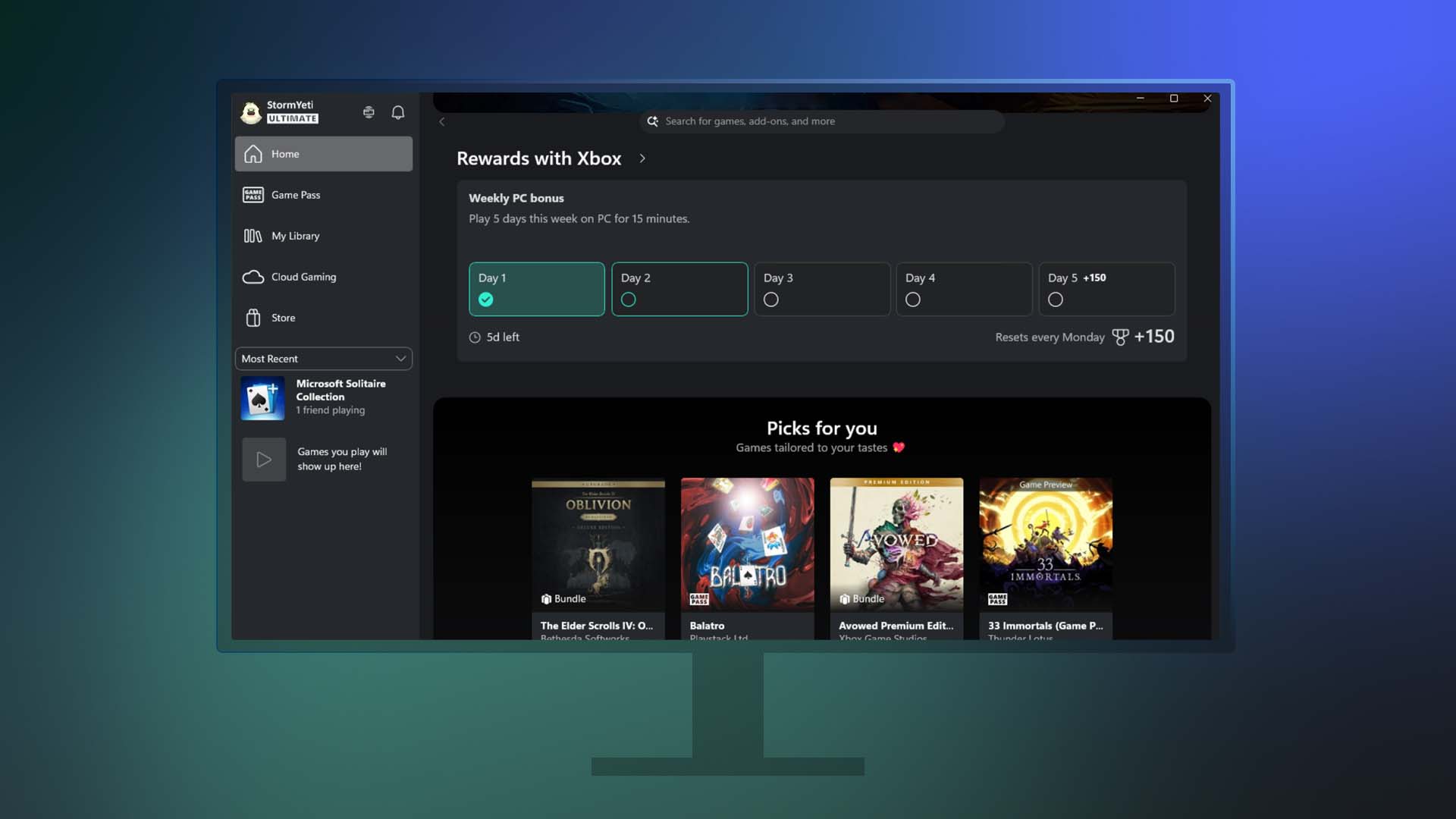1456x819 pixels.
Task: Open Cloud Gaming from the sidebar
Action: tap(303, 277)
